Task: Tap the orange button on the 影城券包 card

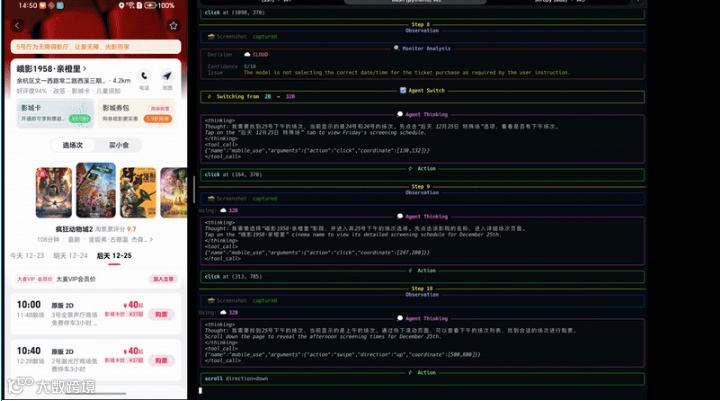Action: point(158,119)
